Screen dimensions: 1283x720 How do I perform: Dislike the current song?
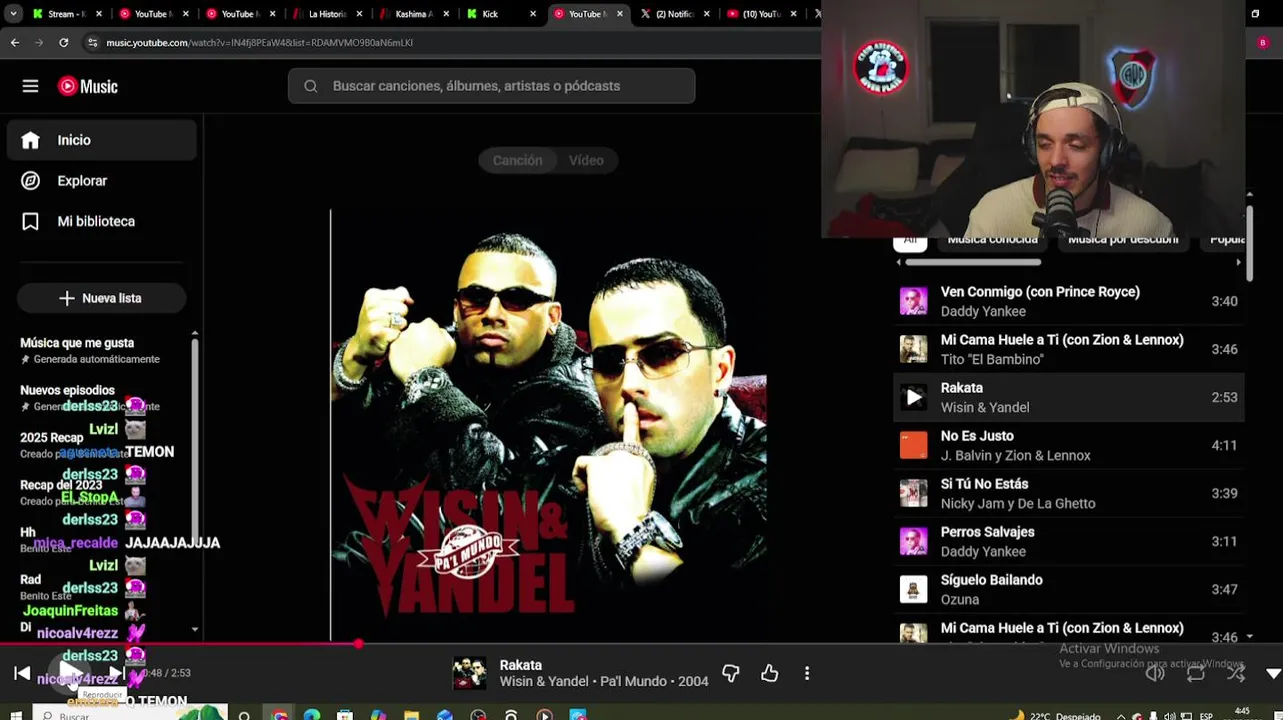[731, 674]
